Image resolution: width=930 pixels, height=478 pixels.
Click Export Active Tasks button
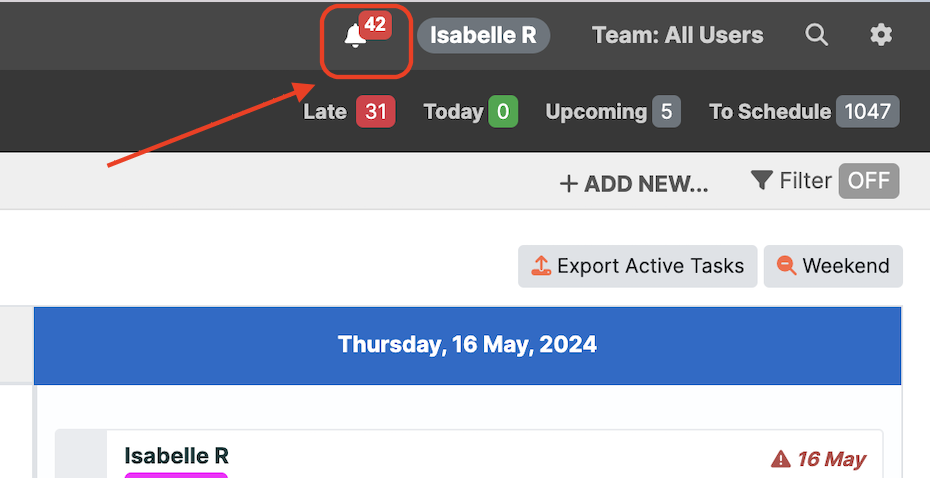click(x=638, y=266)
